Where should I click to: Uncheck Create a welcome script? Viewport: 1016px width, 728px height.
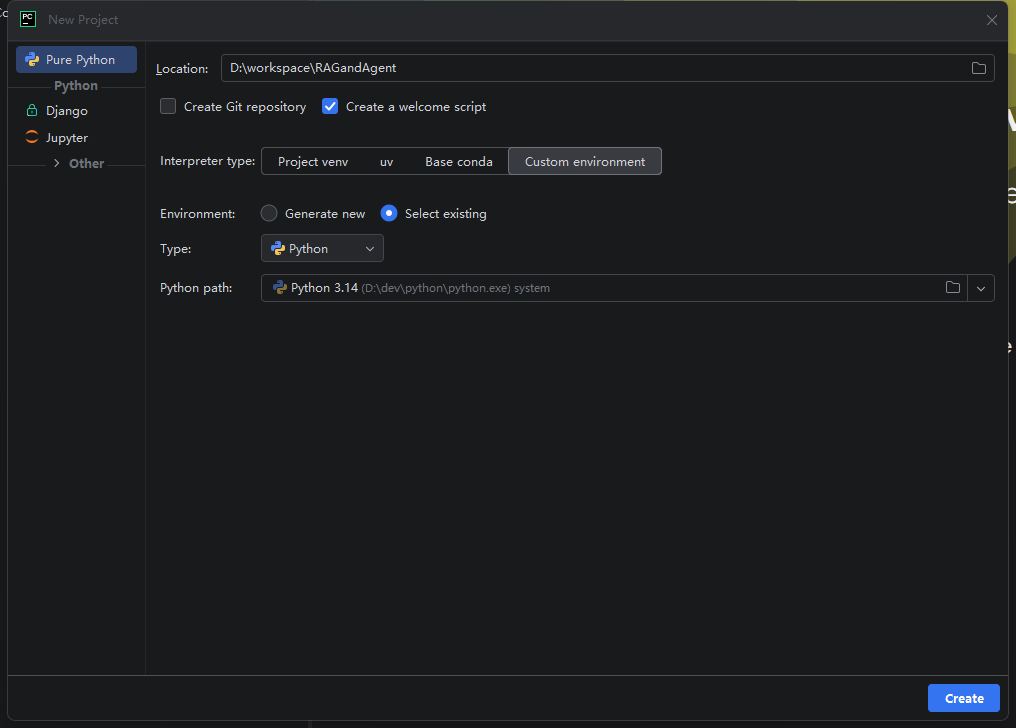(330, 106)
